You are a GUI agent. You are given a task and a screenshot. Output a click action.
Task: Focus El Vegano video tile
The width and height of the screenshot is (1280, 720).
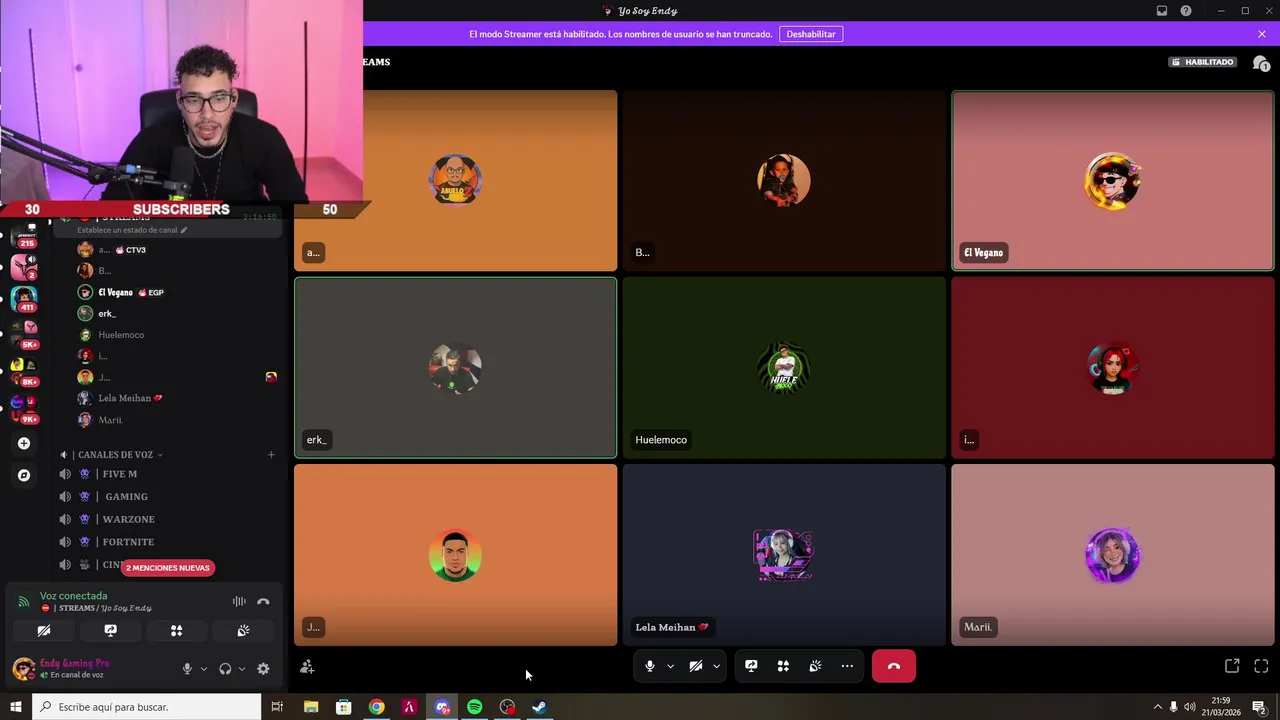(x=1112, y=180)
